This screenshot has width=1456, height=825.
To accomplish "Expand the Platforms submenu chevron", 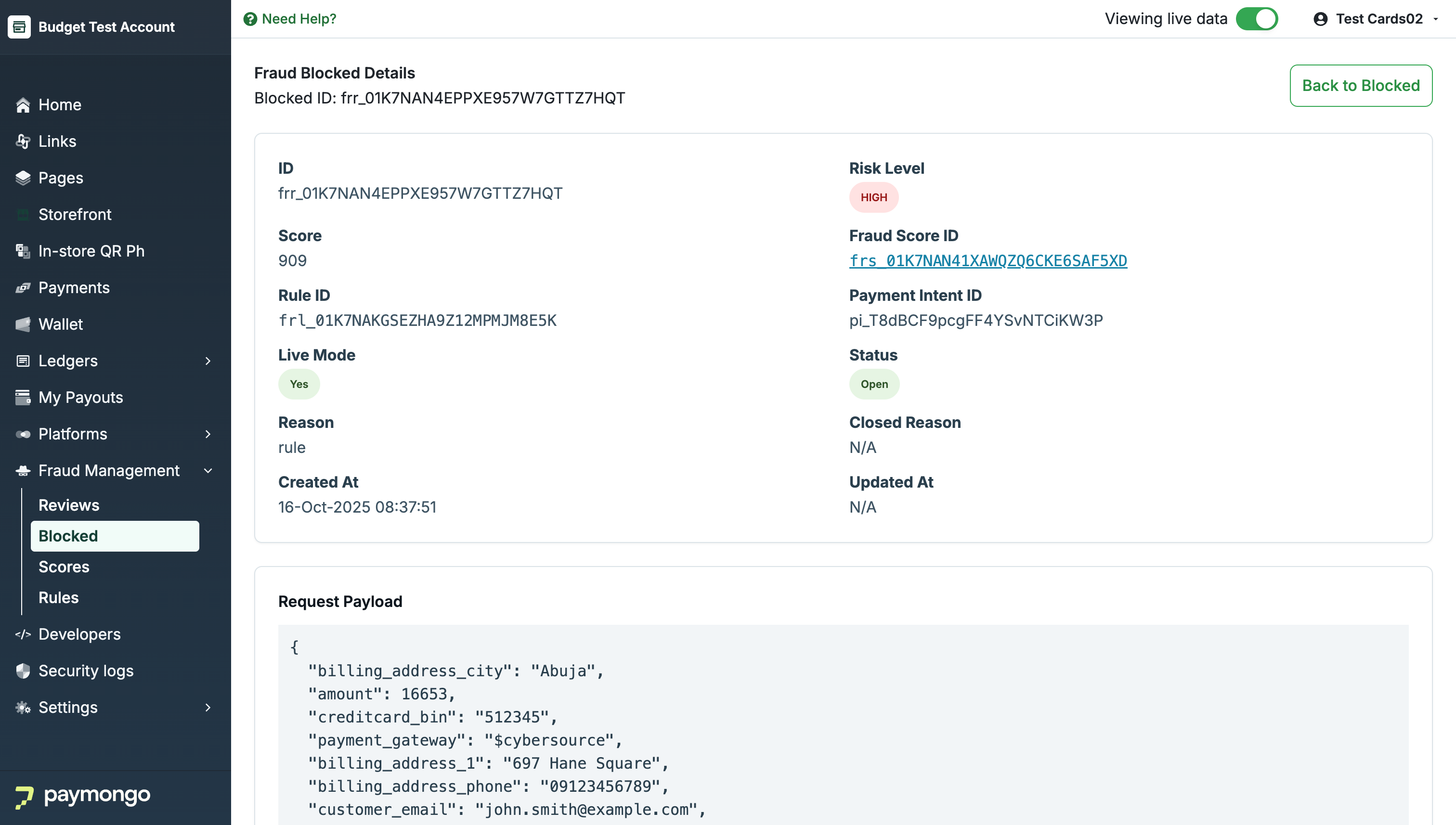I will point(208,435).
